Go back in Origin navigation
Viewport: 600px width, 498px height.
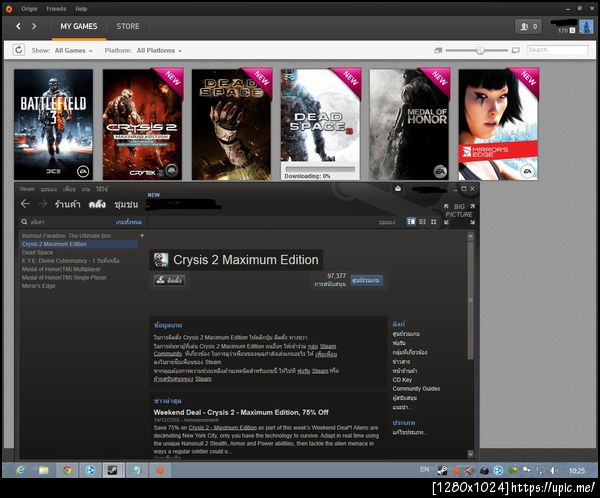pyautogui.click(x=18, y=26)
